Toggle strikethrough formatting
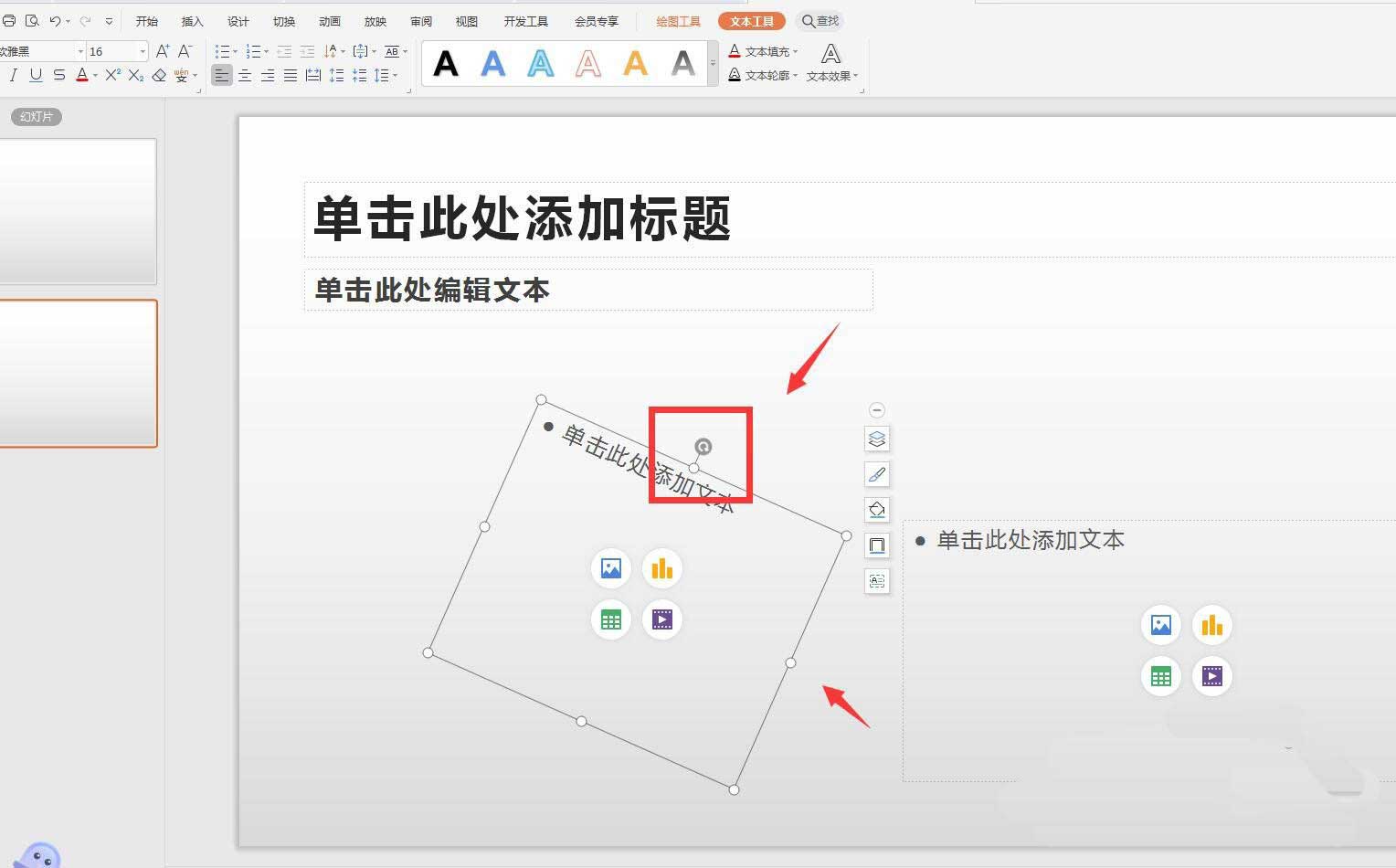 (x=58, y=75)
